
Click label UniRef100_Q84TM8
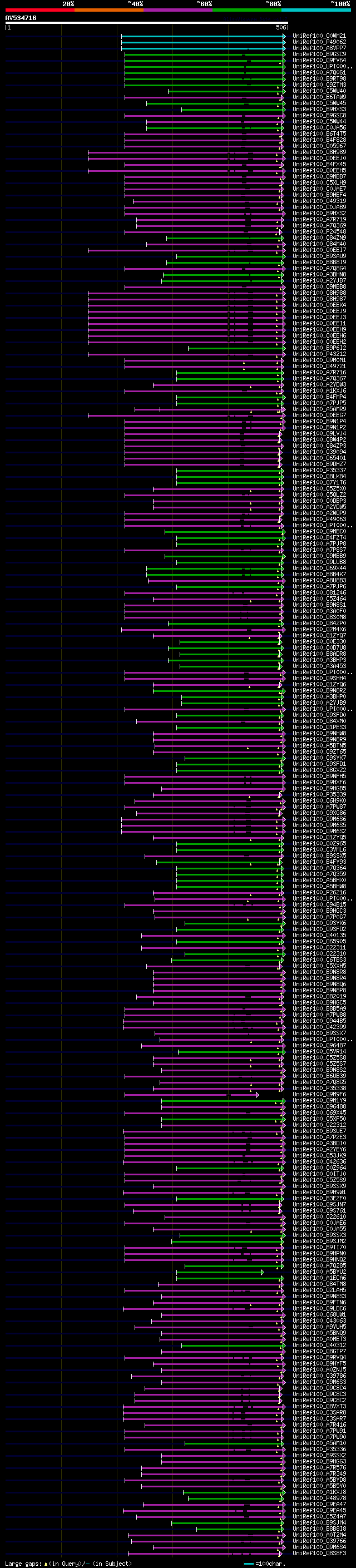(x=319, y=1284)
